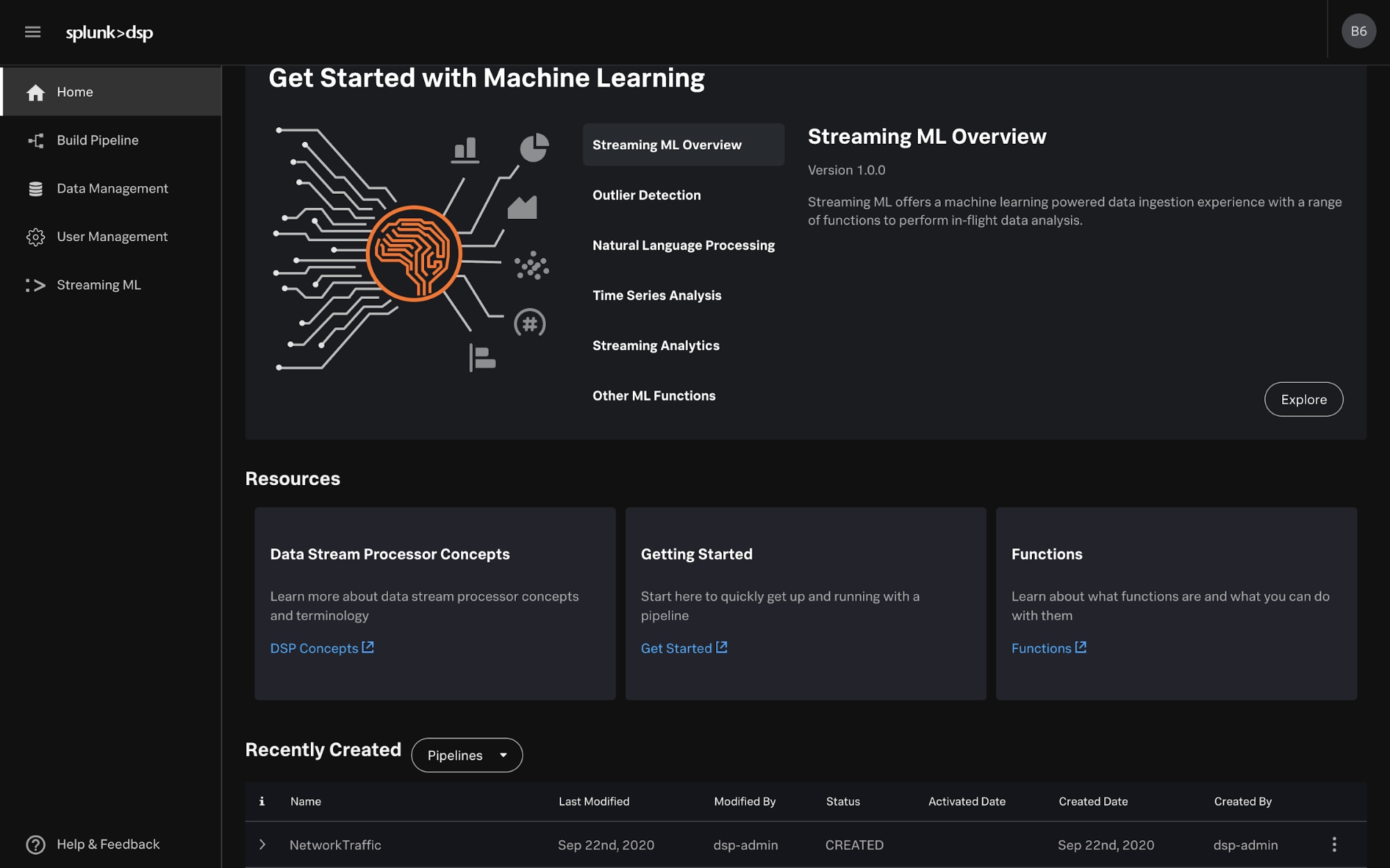Open Help & Feedback
The width and height of the screenshot is (1390, 868).
(x=93, y=844)
